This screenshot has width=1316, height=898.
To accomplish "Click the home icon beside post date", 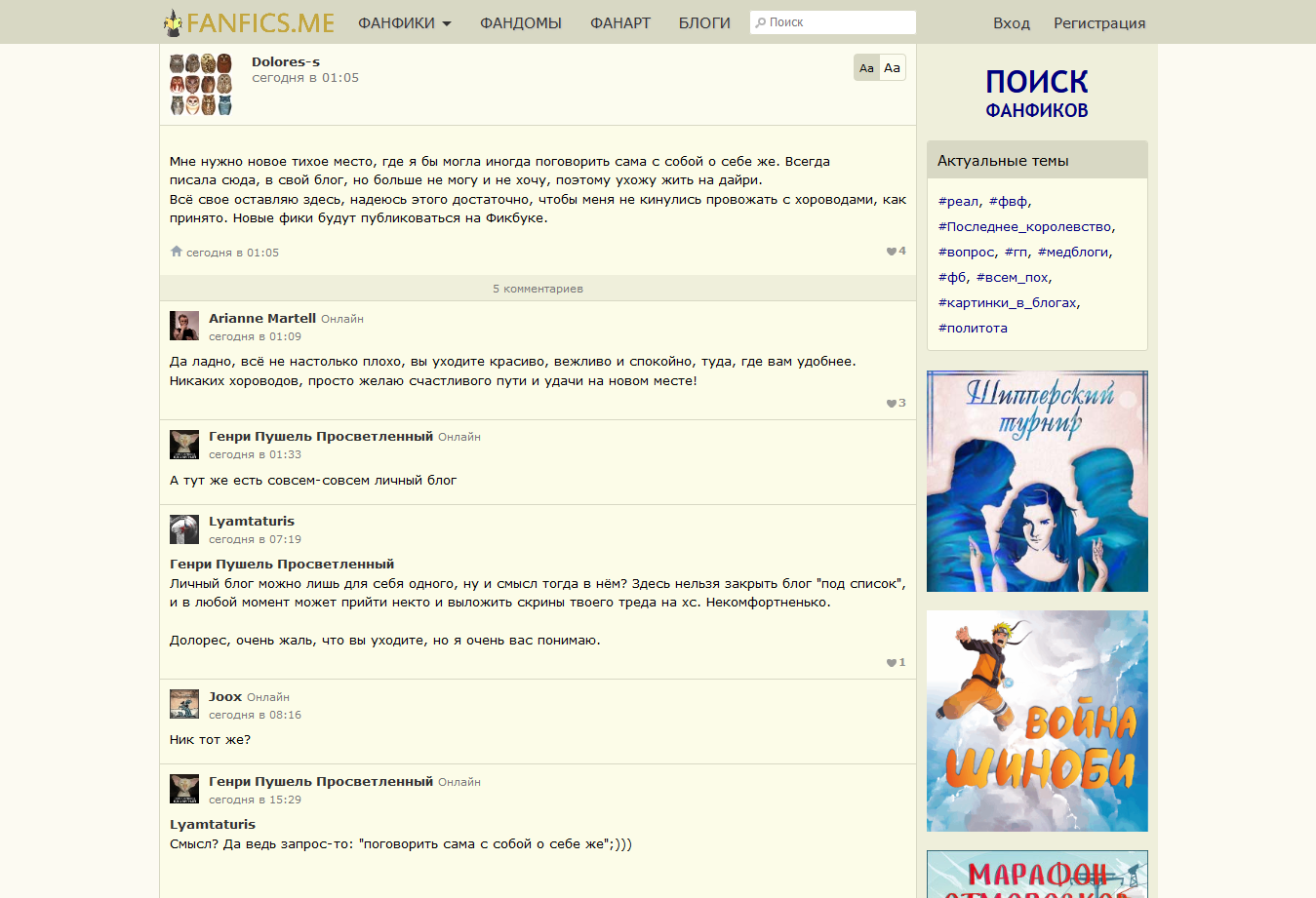I will (x=177, y=252).
